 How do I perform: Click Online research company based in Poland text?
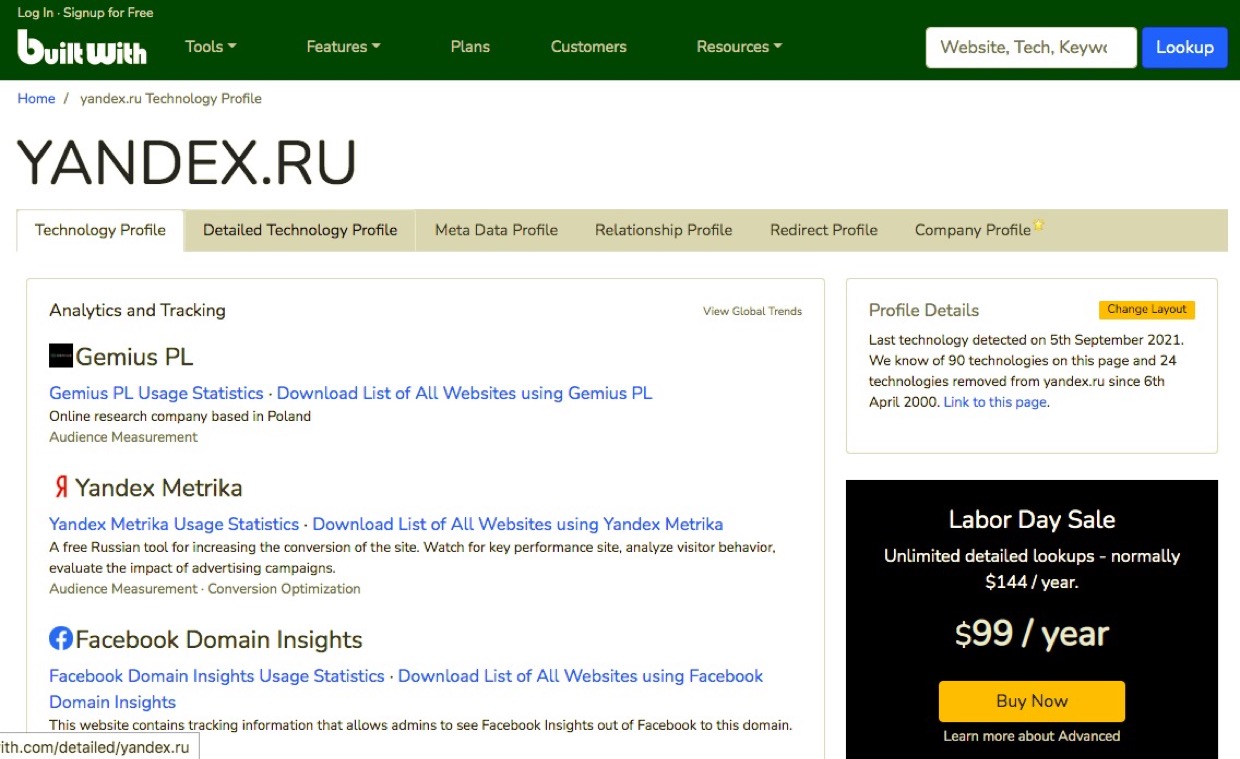coord(180,416)
